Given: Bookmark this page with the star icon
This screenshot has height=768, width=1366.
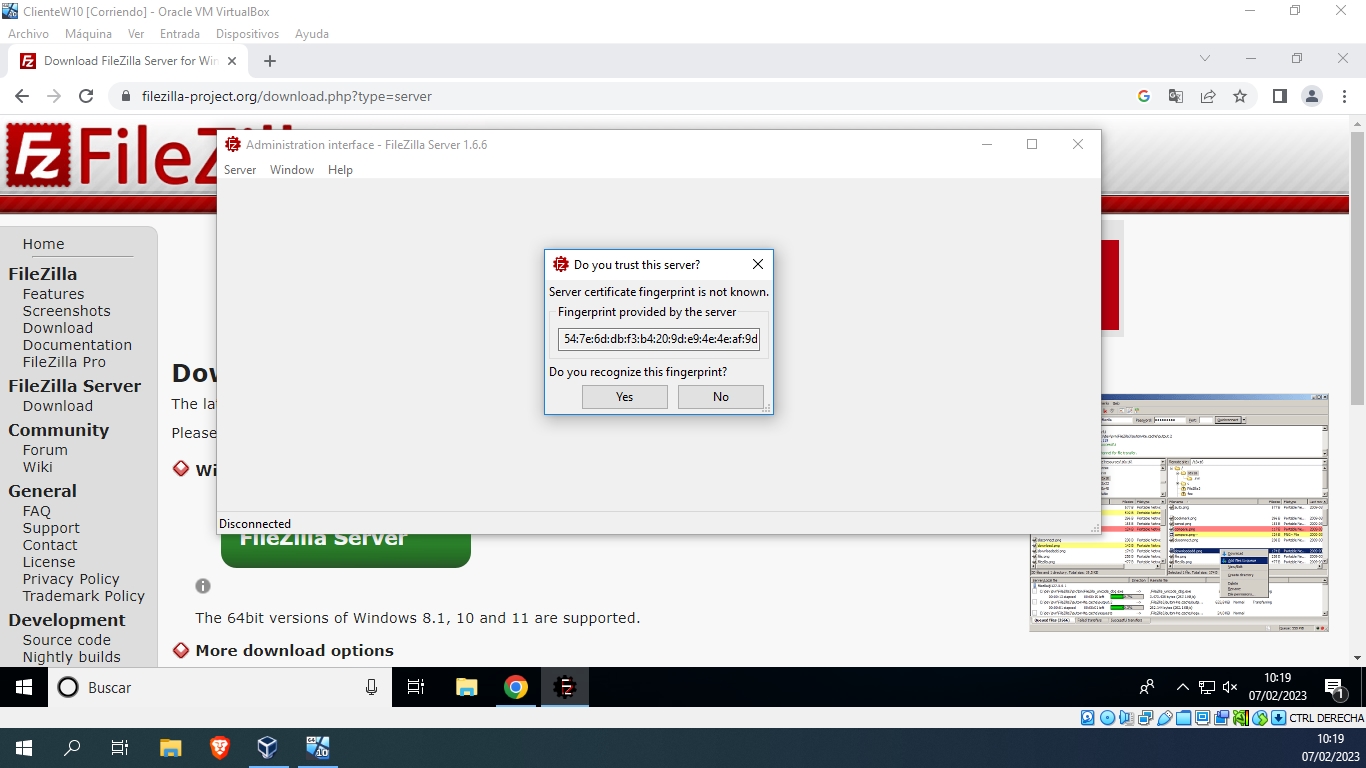Looking at the screenshot, I should (x=1240, y=97).
